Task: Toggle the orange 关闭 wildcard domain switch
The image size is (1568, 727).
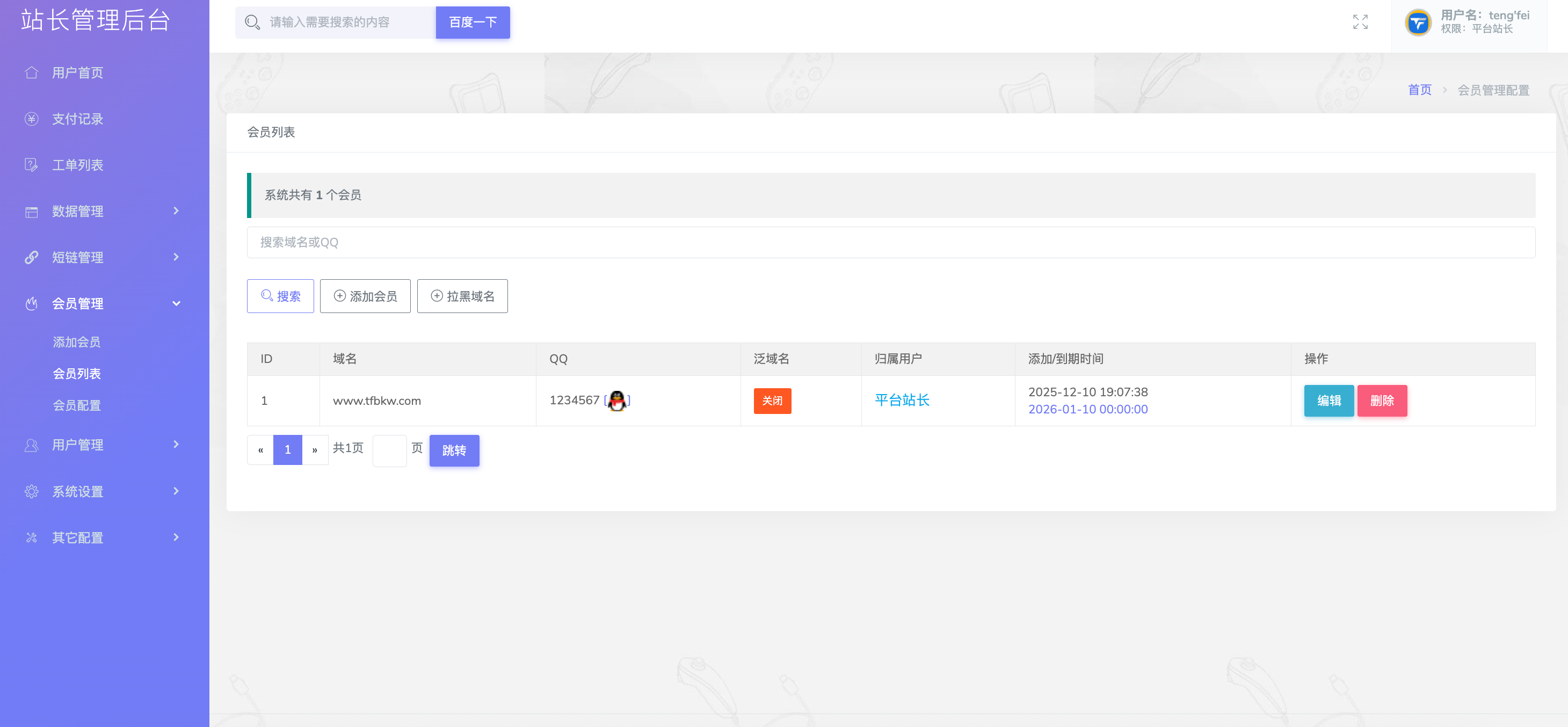Action: point(772,401)
